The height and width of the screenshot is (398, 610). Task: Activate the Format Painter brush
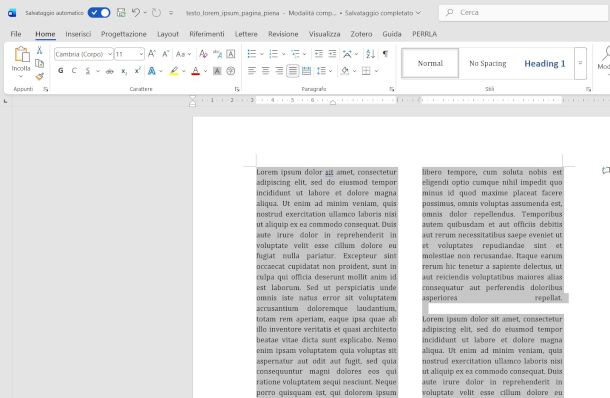(x=39, y=76)
